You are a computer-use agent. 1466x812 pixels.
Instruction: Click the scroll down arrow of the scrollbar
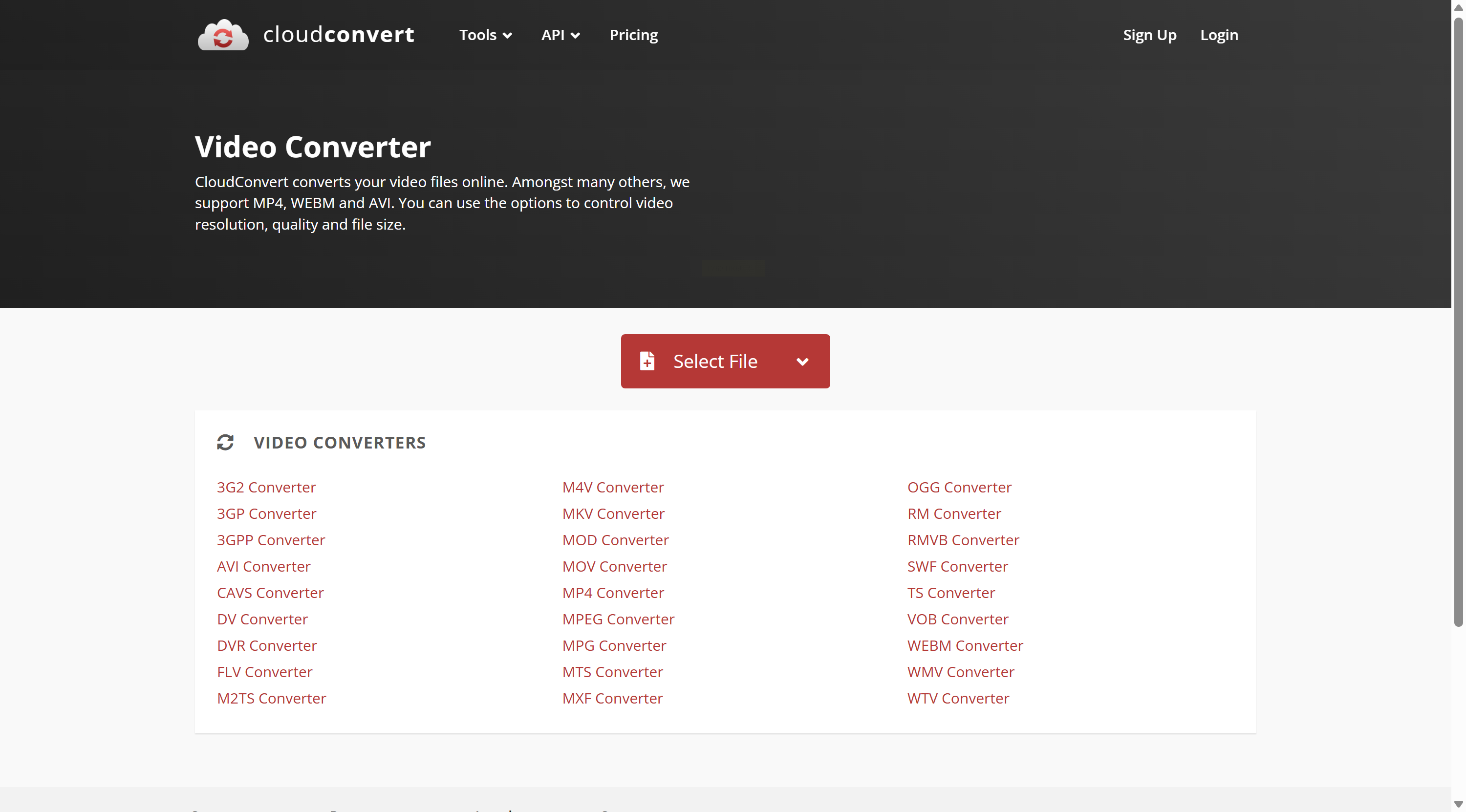pyautogui.click(x=1458, y=804)
